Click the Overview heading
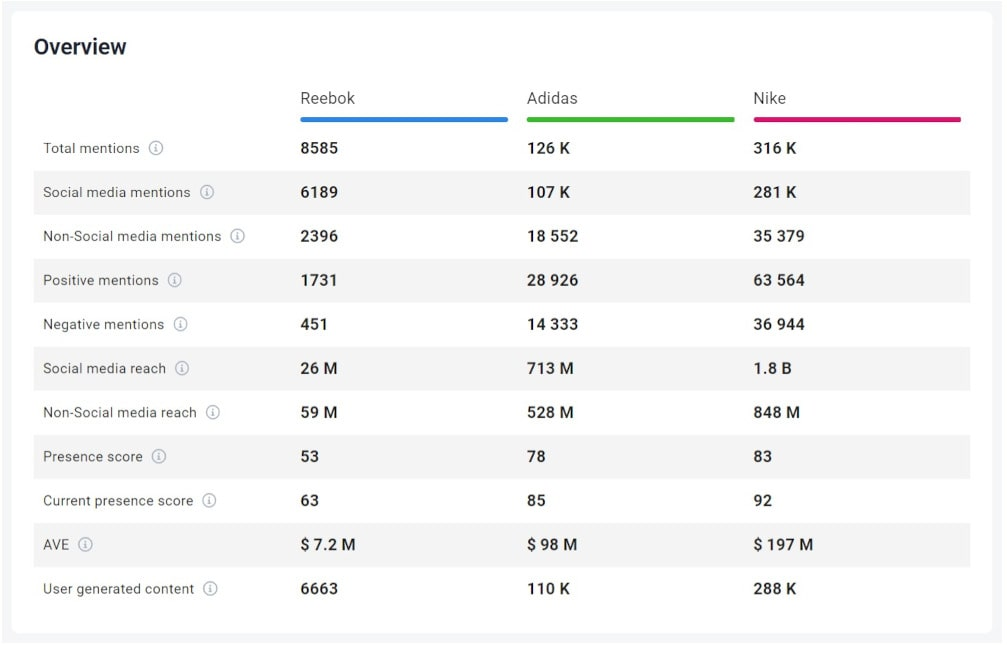 click(x=80, y=47)
